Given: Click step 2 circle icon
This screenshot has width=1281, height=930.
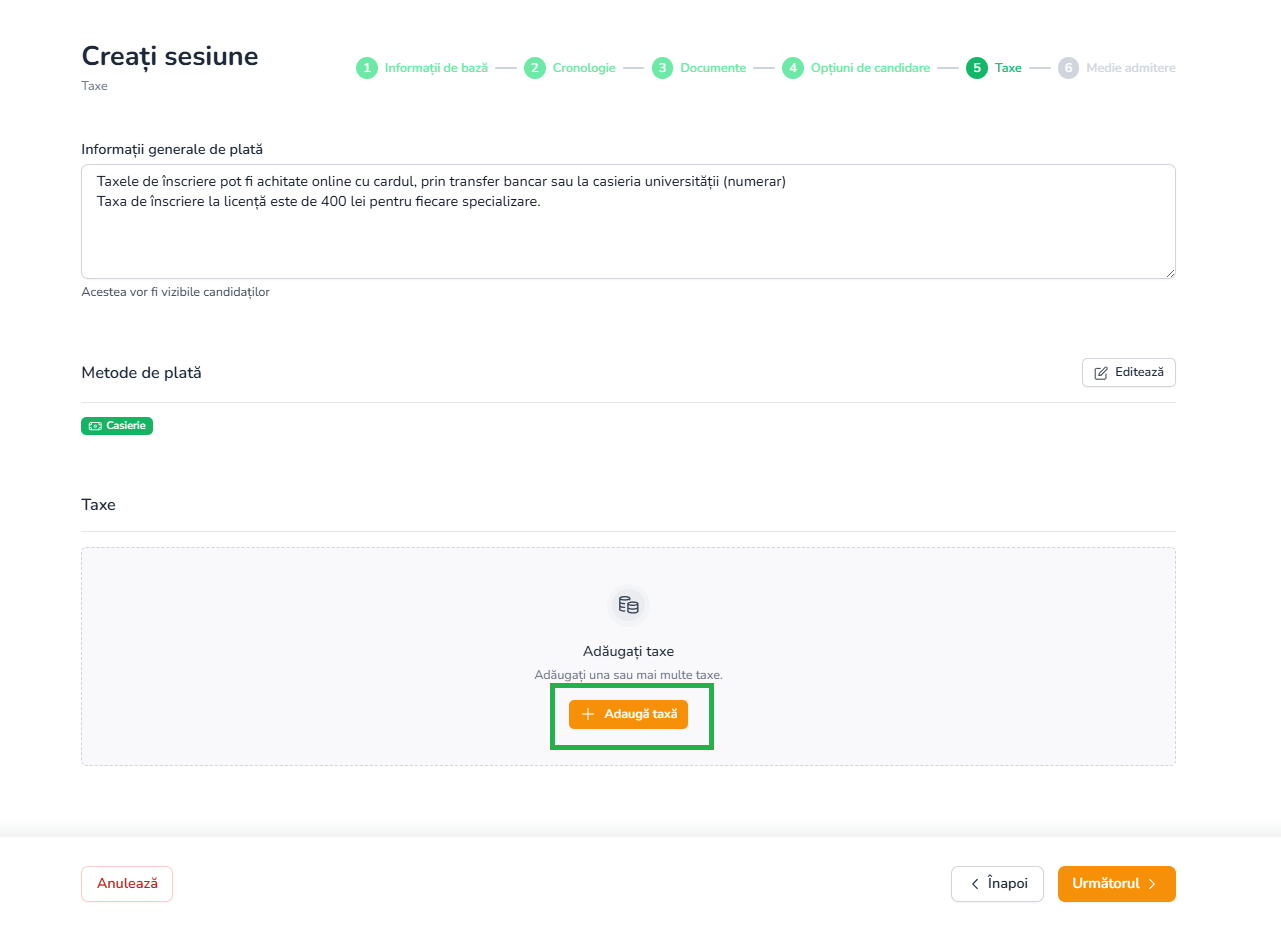Looking at the screenshot, I should point(535,68).
